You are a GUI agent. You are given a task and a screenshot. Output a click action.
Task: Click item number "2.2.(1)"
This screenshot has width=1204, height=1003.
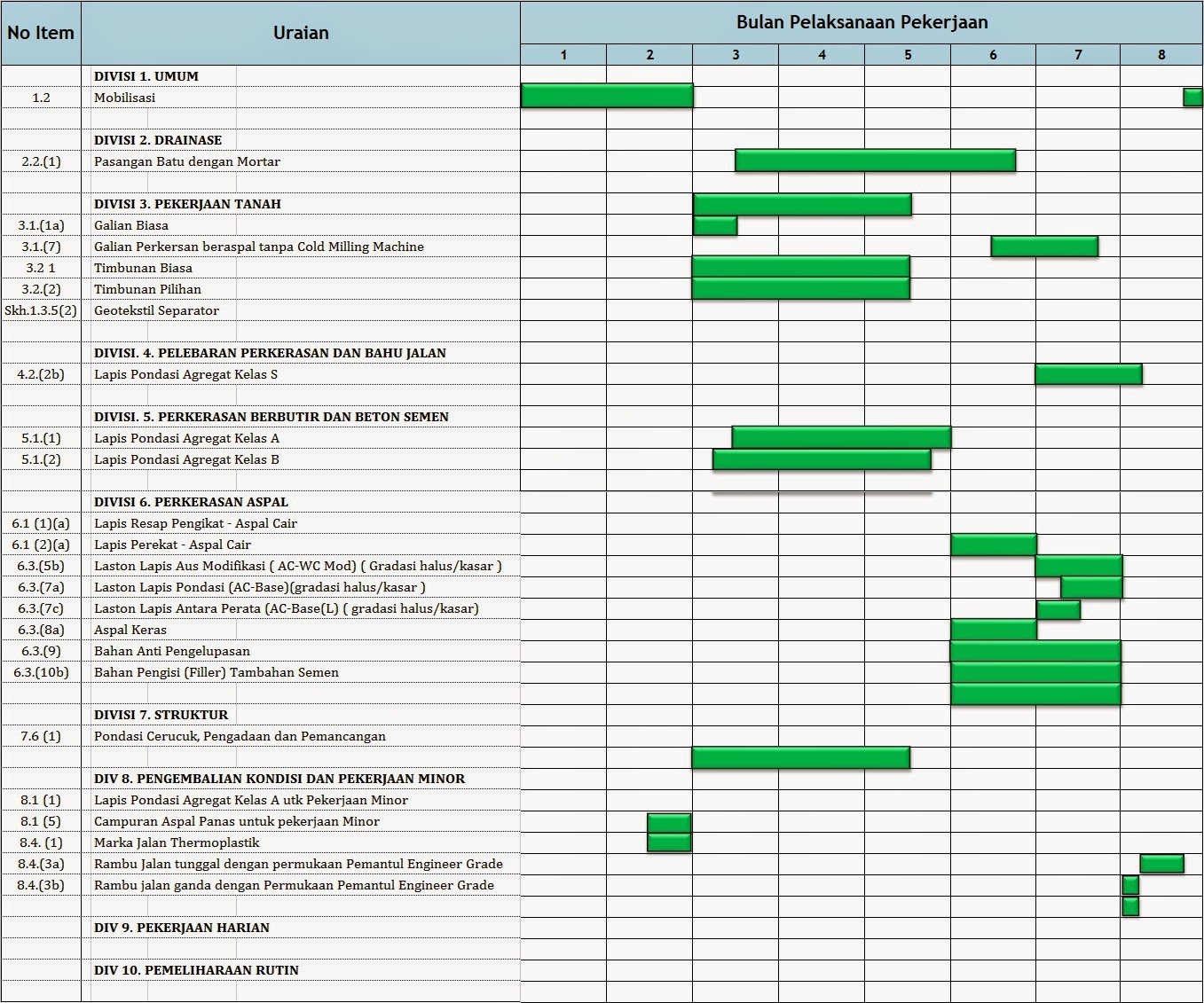tap(41, 161)
